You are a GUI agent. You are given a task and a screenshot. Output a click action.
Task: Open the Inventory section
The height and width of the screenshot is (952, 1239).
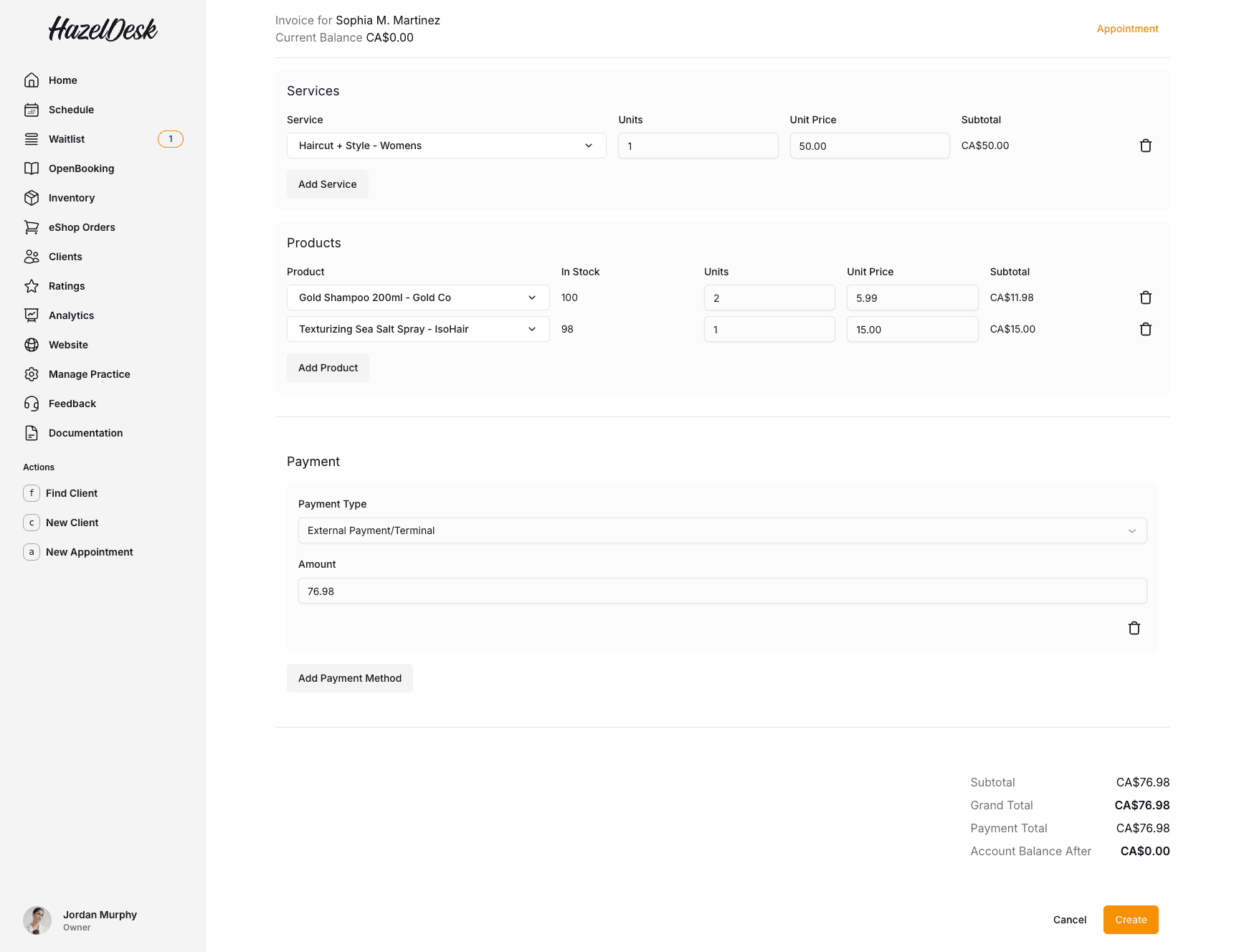(x=71, y=198)
